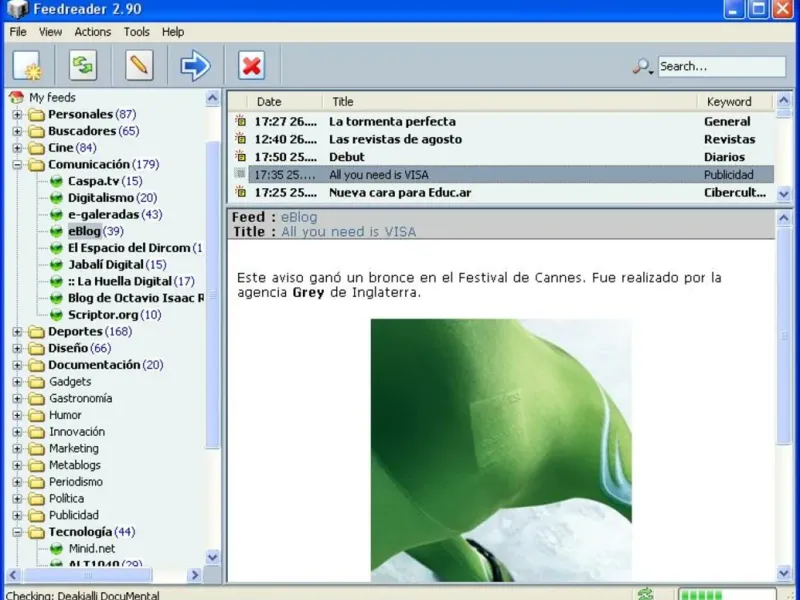Expand the Buscadores folder
Screen dimensions: 800x600
17,131
